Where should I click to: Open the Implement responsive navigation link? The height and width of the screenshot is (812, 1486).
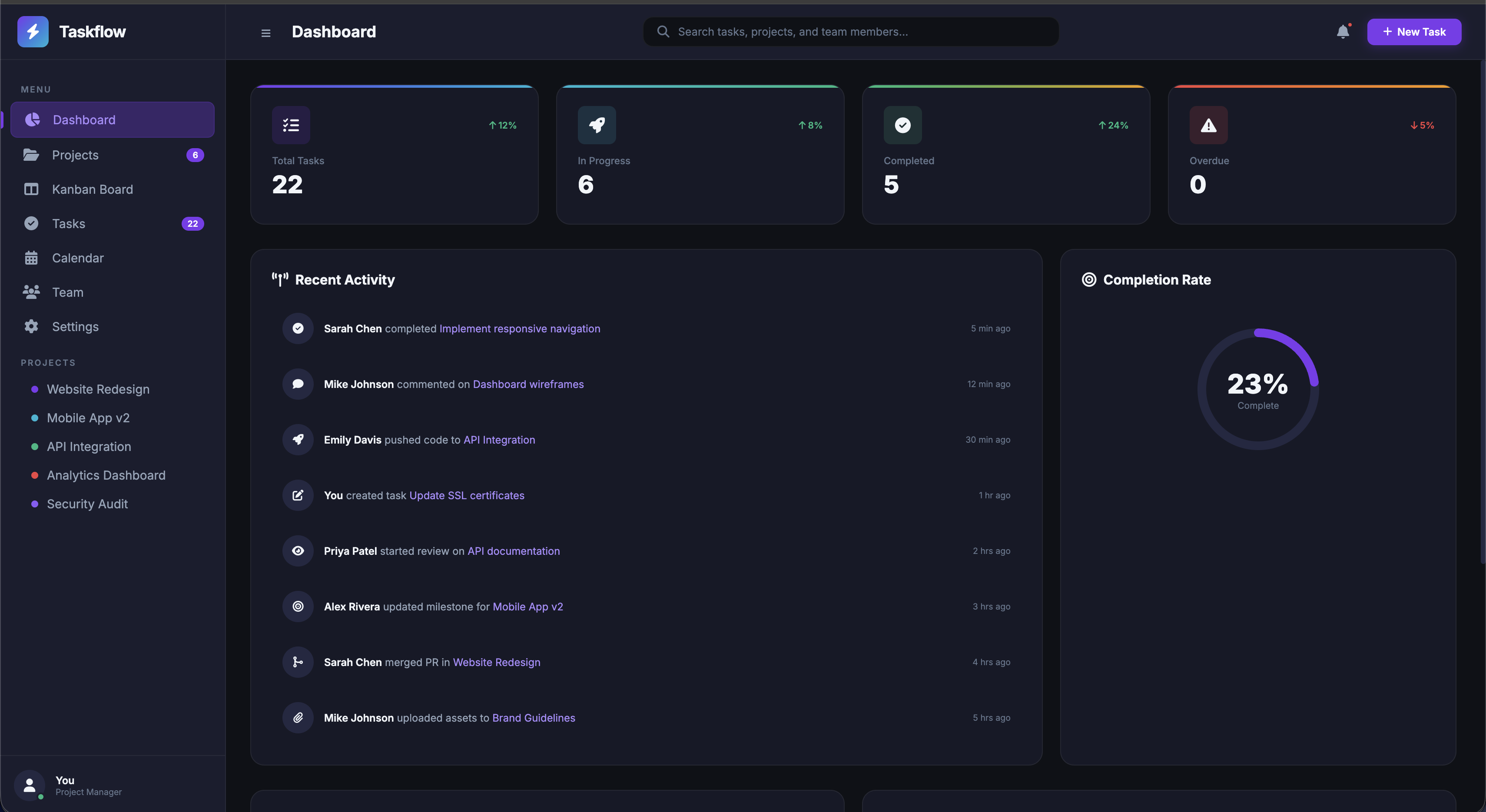[519, 329]
